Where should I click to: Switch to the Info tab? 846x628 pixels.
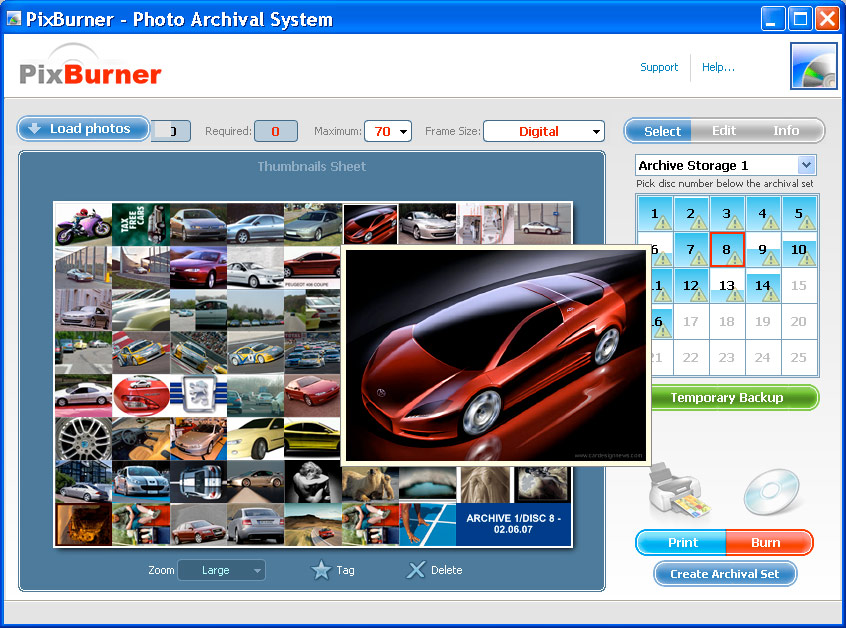click(x=786, y=131)
